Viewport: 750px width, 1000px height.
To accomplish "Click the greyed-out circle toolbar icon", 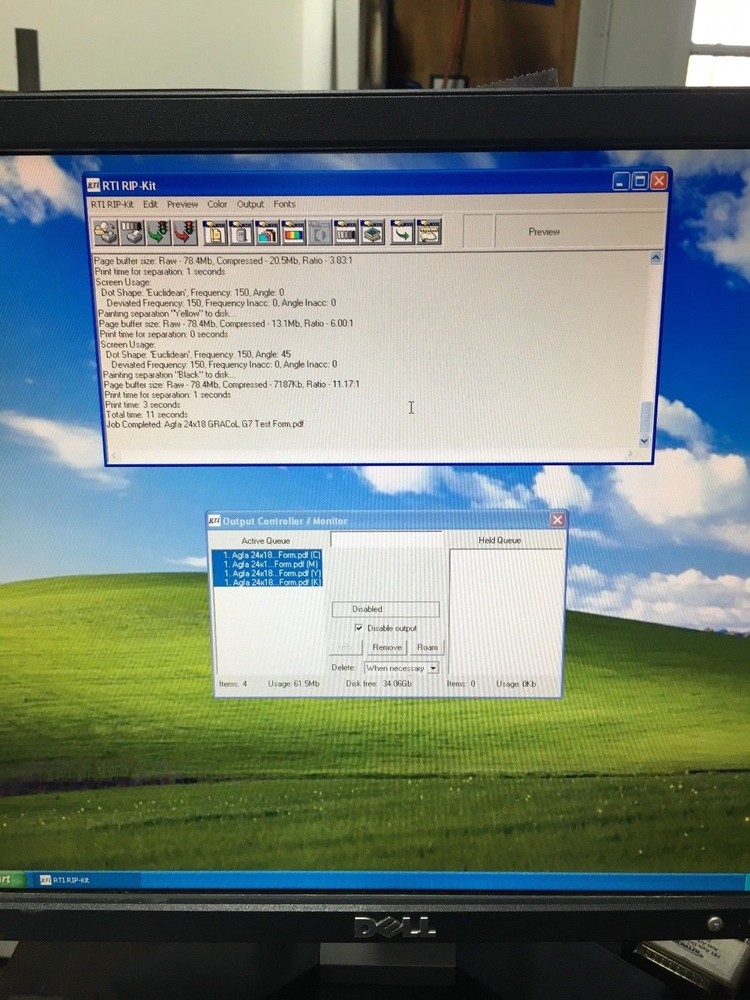I will tap(320, 233).
